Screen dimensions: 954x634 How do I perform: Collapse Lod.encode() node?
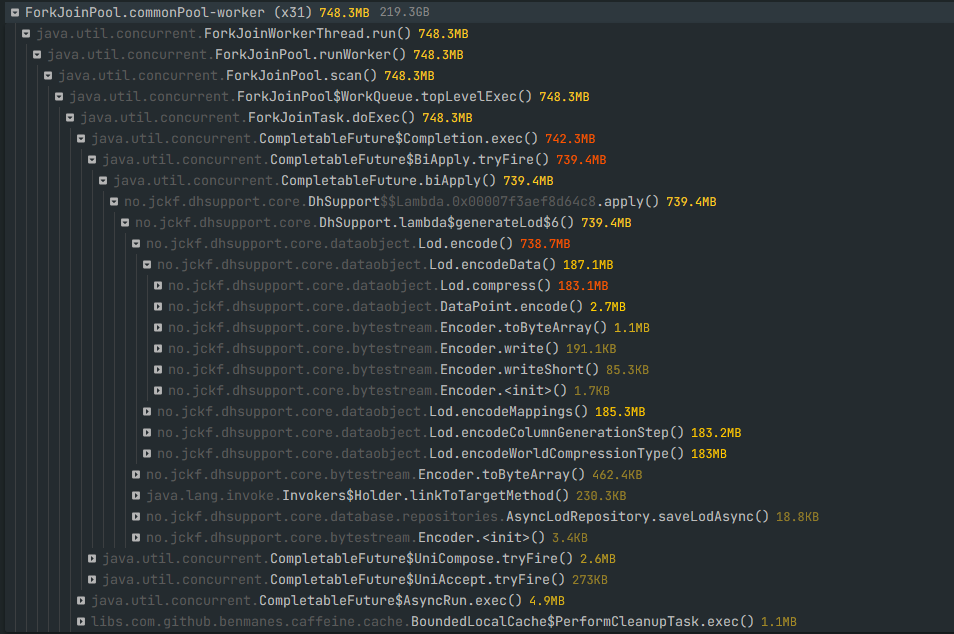(x=135, y=243)
